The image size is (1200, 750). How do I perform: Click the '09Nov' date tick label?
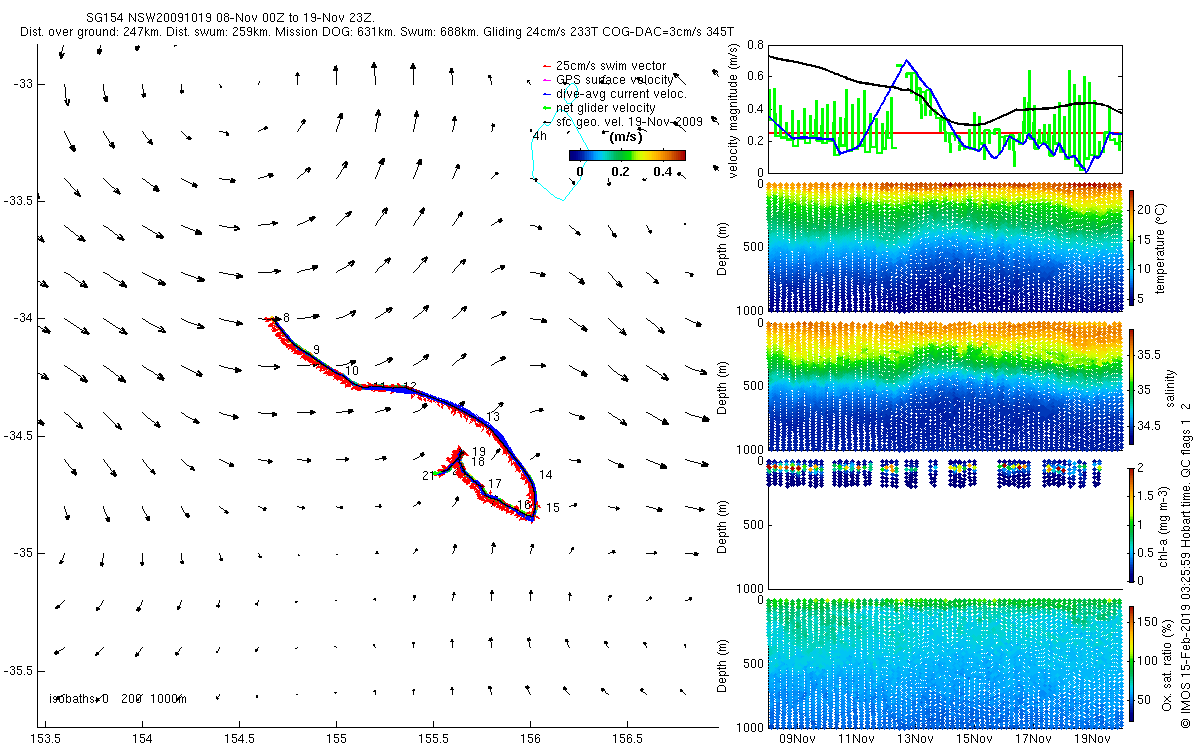click(797, 739)
